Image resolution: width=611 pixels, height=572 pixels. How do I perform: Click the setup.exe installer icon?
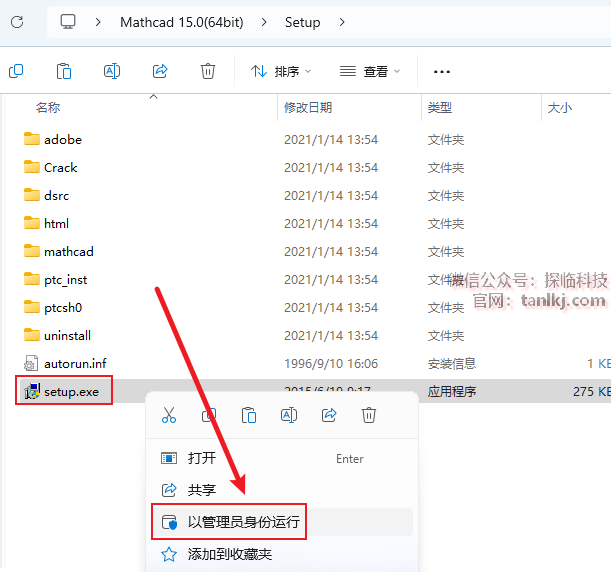(x=32, y=391)
